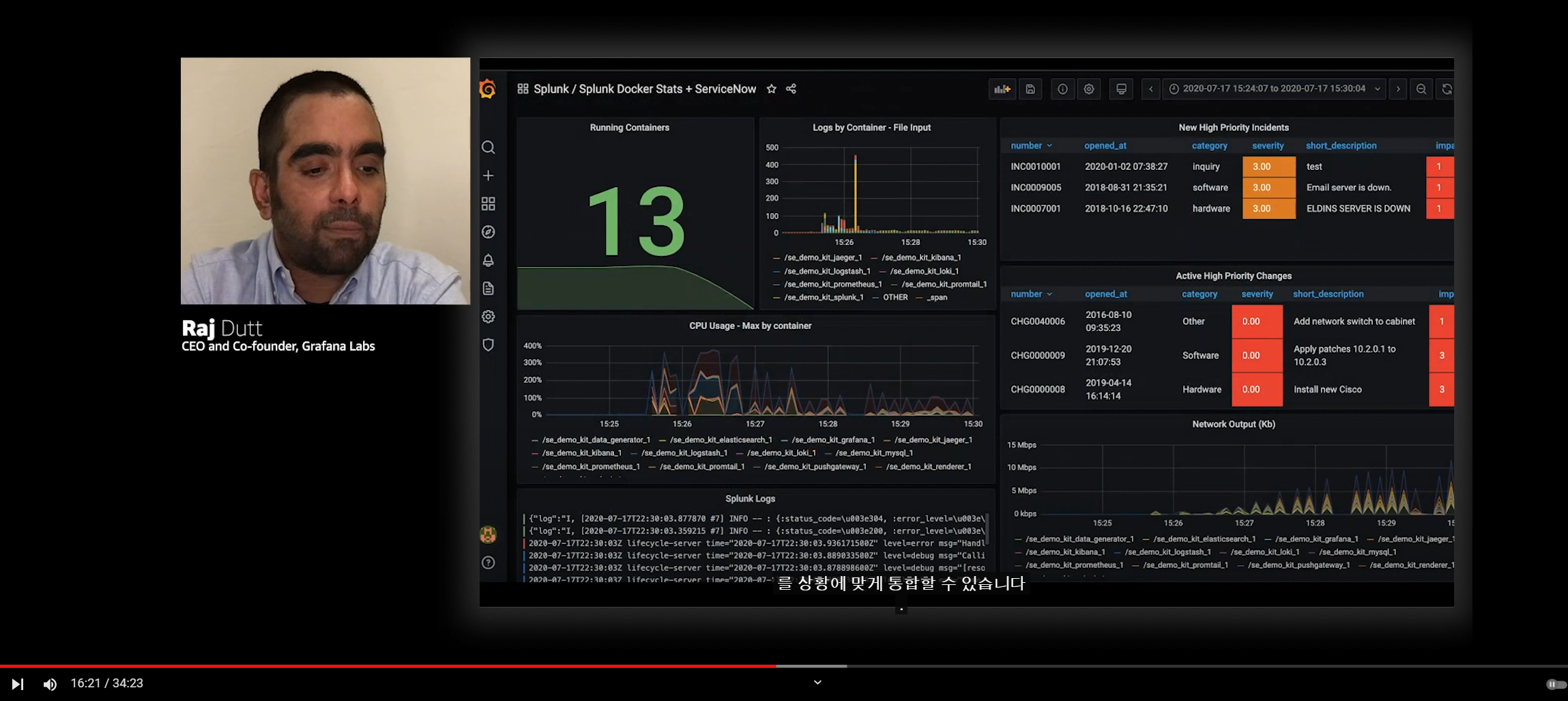Sort incidents by opened_at header
The width and height of the screenshot is (1568, 701).
[x=1105, y=145]
